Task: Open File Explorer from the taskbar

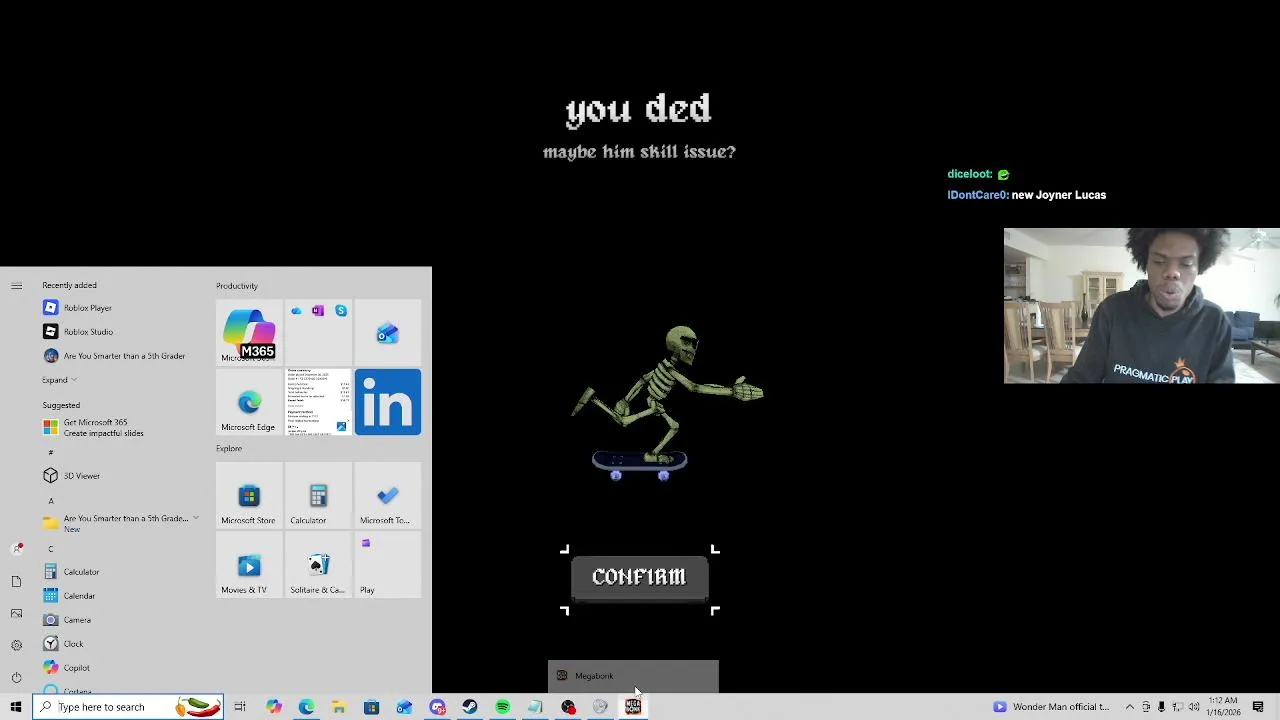Action: pyautogui.click(x=339, y=707)
